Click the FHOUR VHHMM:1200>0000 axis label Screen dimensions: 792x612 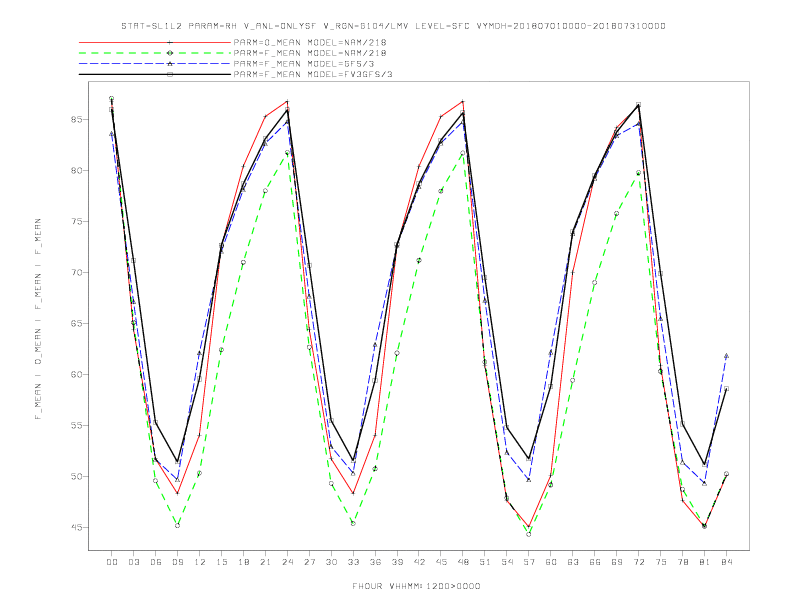pos(416,586)
